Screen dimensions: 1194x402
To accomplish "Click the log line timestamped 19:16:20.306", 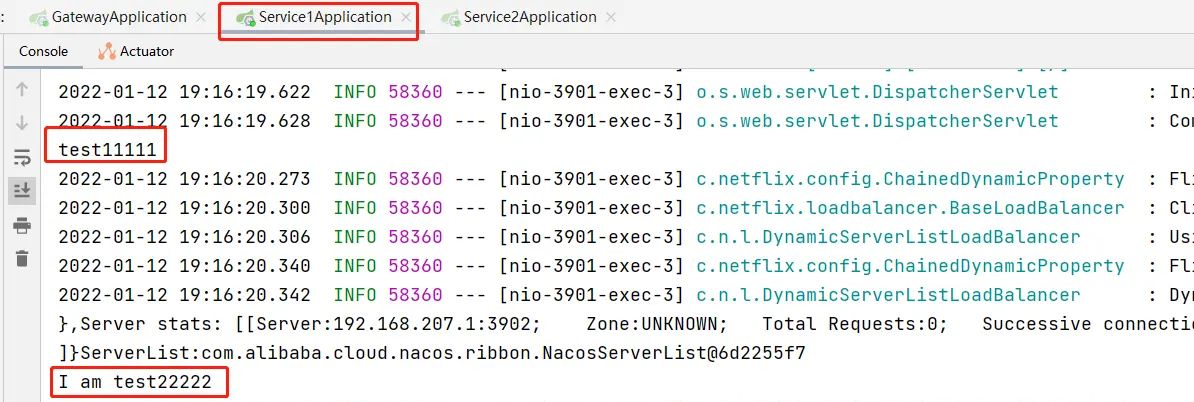I will (x=626, y=237).
